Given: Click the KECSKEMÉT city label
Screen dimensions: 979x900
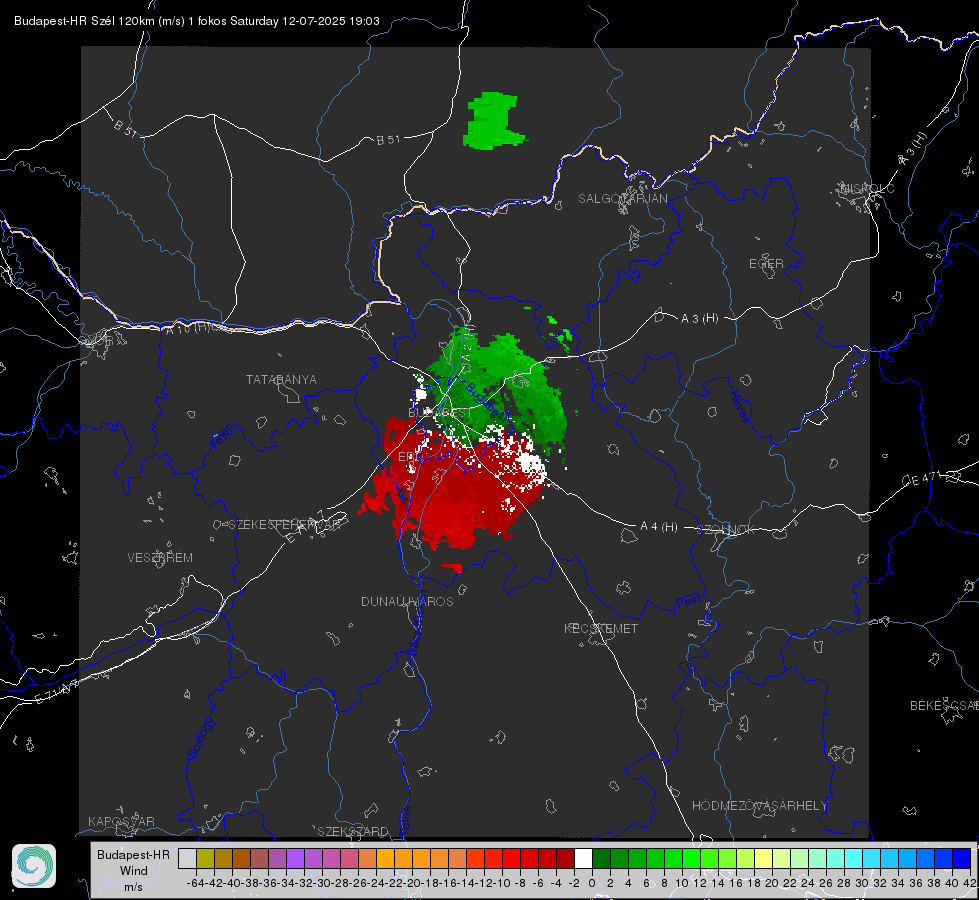Looking at the screenshot, I should click(x=601, y=628).
